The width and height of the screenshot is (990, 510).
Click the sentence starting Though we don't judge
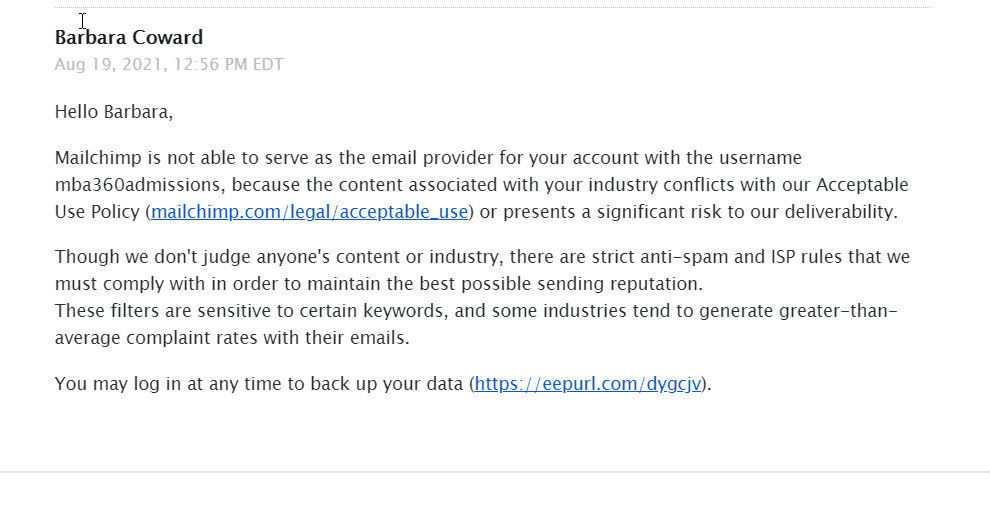click(x=482, y=270)
